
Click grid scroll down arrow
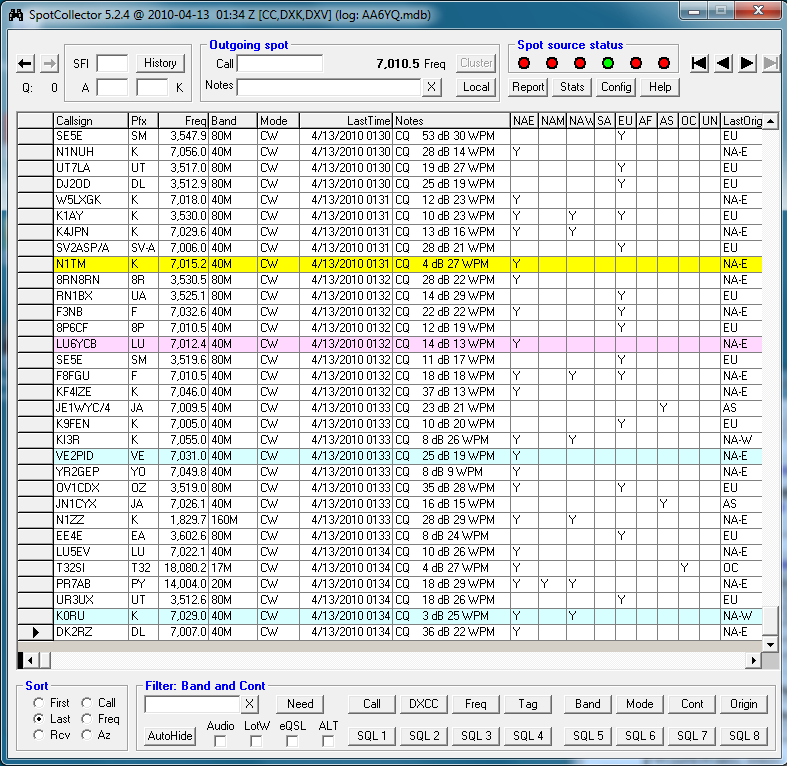[770, 644]
